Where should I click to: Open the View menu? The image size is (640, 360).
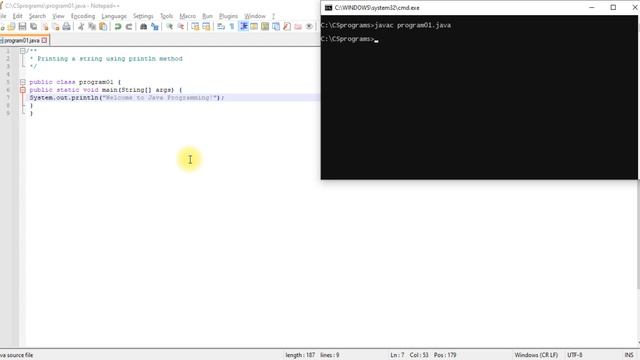tap(58, 16)
